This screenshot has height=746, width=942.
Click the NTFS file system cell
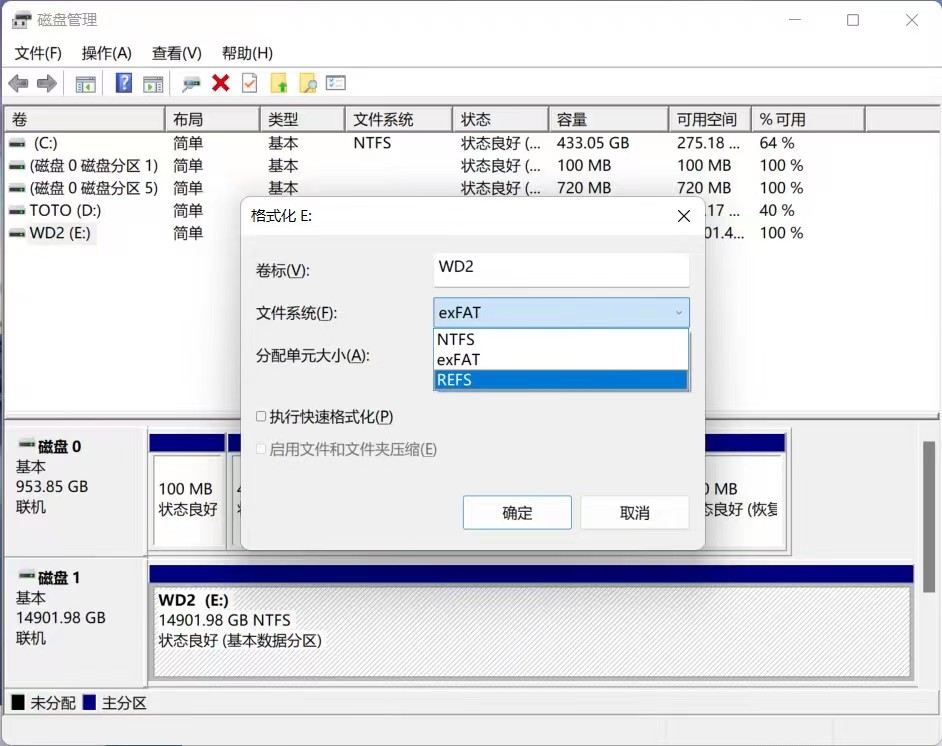[372, 143]
